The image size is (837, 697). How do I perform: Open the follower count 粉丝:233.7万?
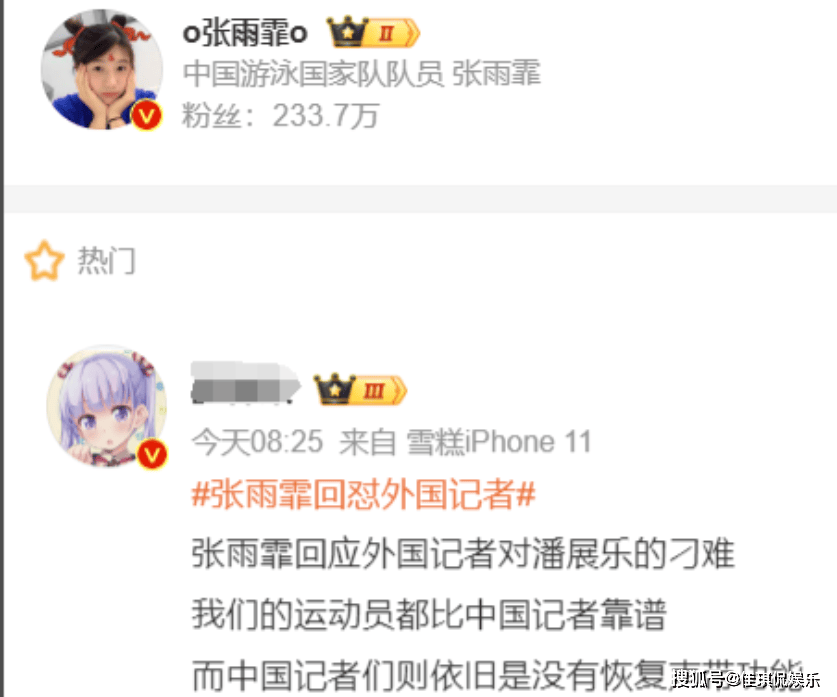[x=281, y=115]
